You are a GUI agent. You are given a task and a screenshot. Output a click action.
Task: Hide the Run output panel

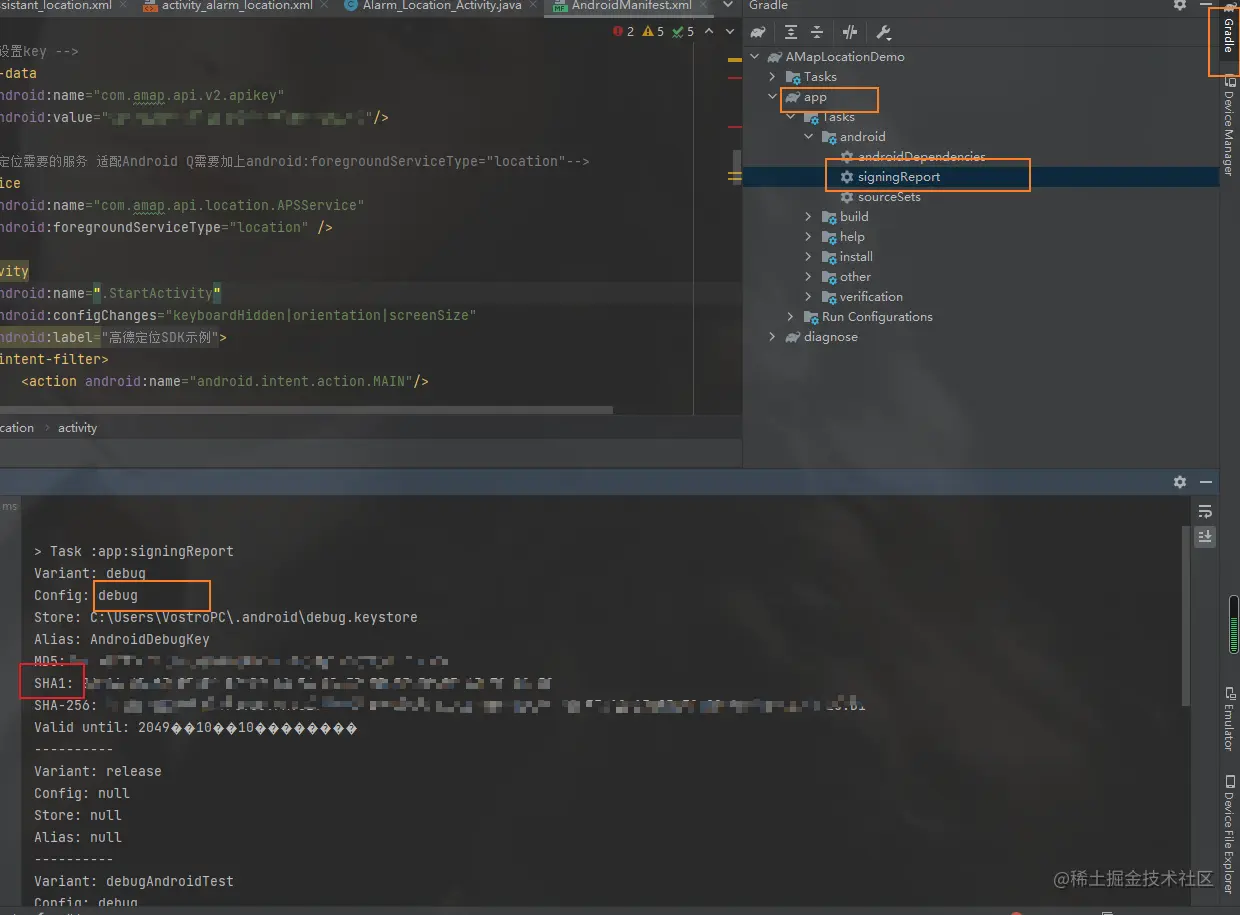coord(1206,482)
